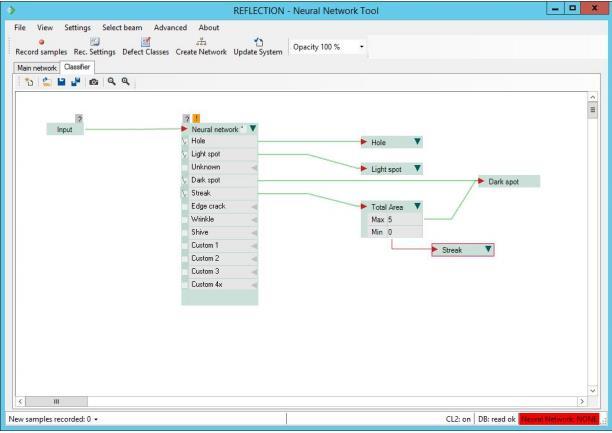The height and width of the screenshot is (433, 612).
Task: Open the File menu
Action: click(20, 28)
